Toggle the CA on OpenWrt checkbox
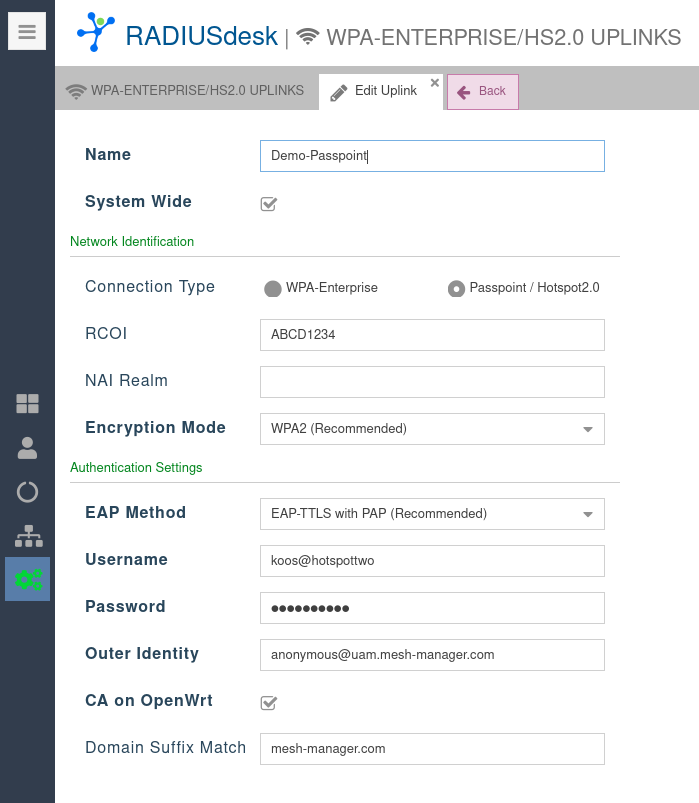The image size is (699, 803). [268, 703]
